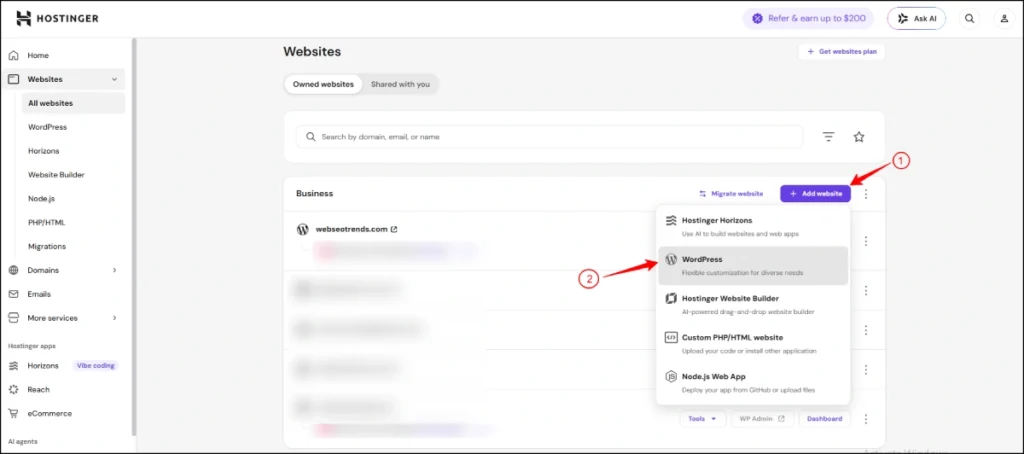
Task: Open Business plan three-dot menu
Action: pyautogui.click(x=866, y=194)
